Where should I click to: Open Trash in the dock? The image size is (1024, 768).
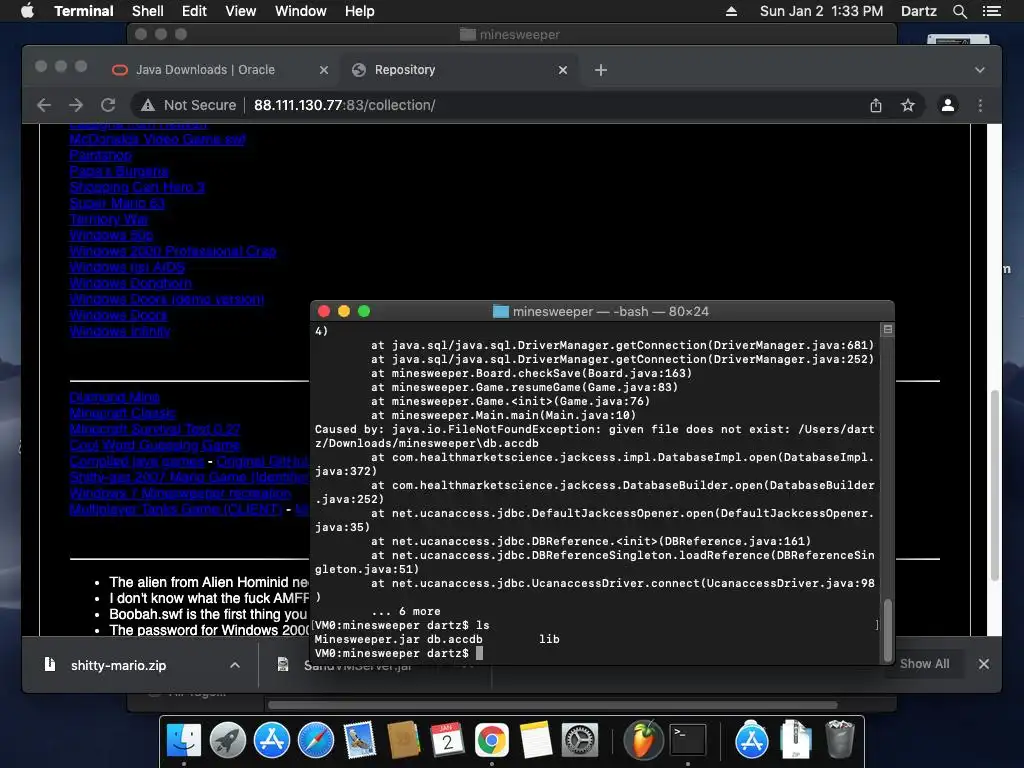(840, 740)
